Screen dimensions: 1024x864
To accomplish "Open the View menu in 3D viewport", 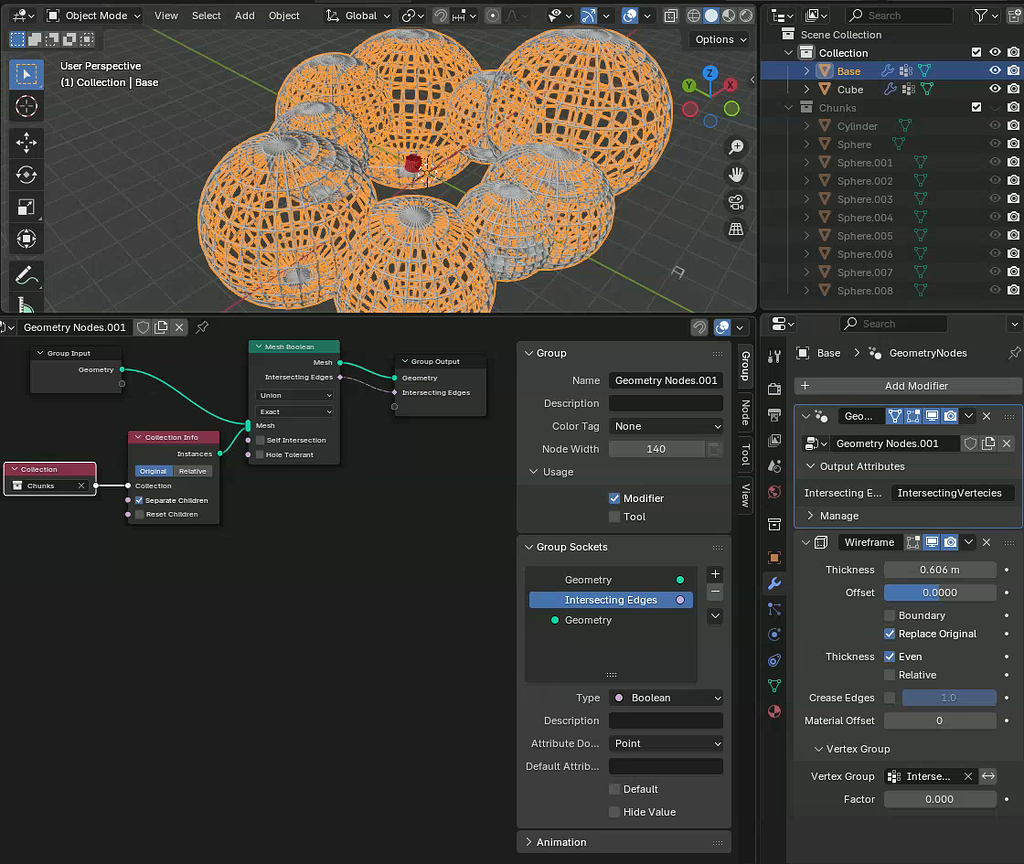I will [x=166, y=16].
